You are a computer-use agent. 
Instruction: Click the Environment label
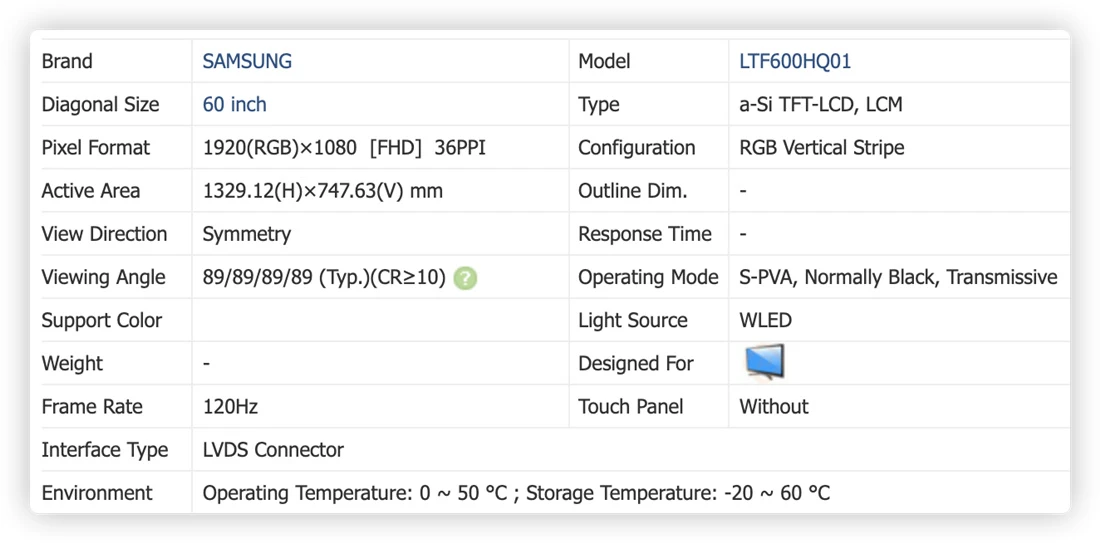[97, 493]
